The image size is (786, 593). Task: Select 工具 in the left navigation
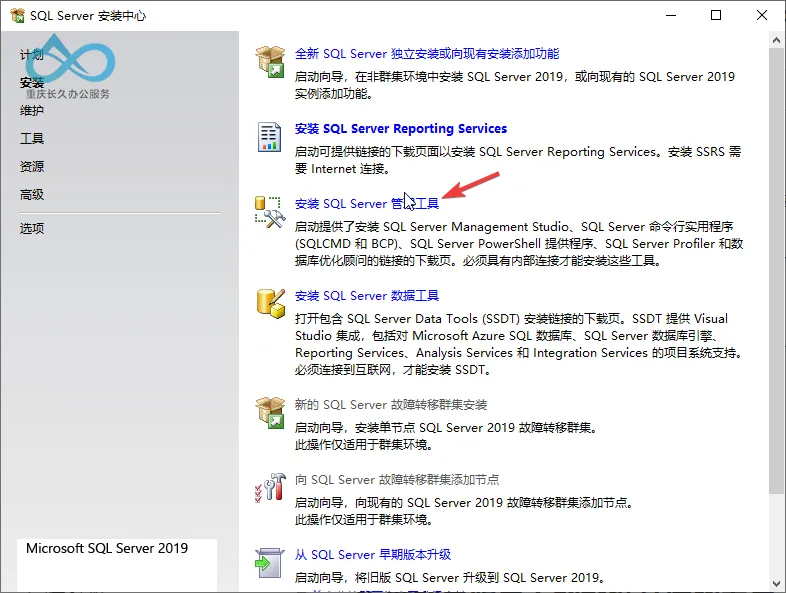32,138
